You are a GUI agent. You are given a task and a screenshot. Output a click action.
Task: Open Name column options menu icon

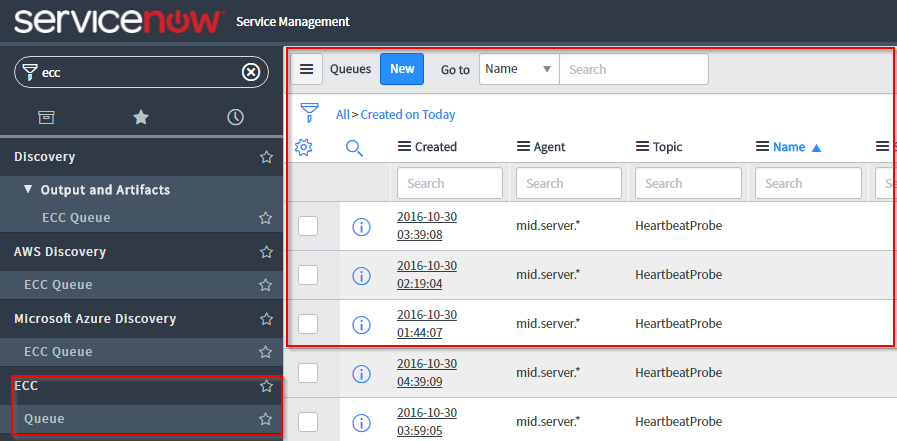(762, 147)
